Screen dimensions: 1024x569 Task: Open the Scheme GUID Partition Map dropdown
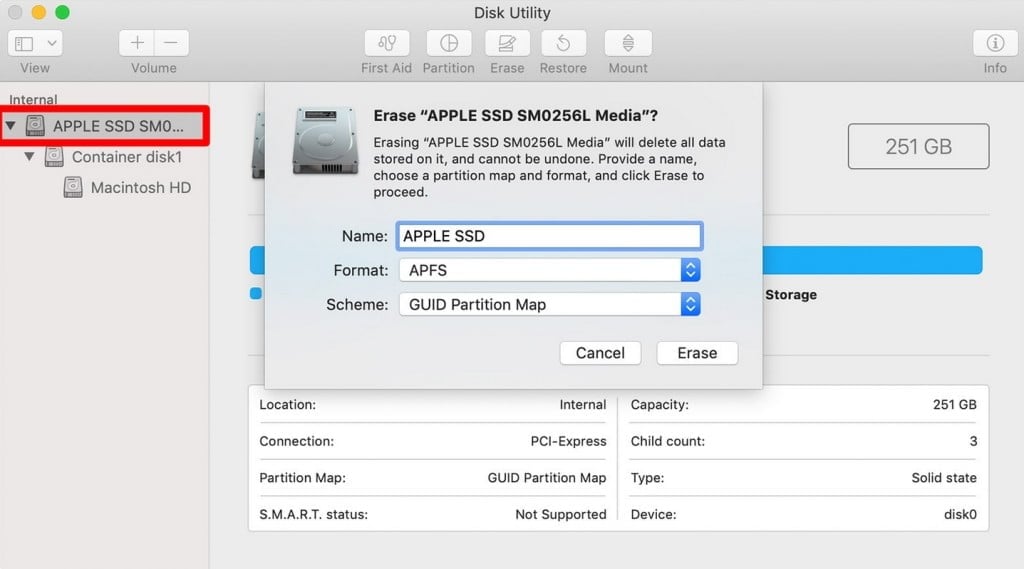point(549,304)
